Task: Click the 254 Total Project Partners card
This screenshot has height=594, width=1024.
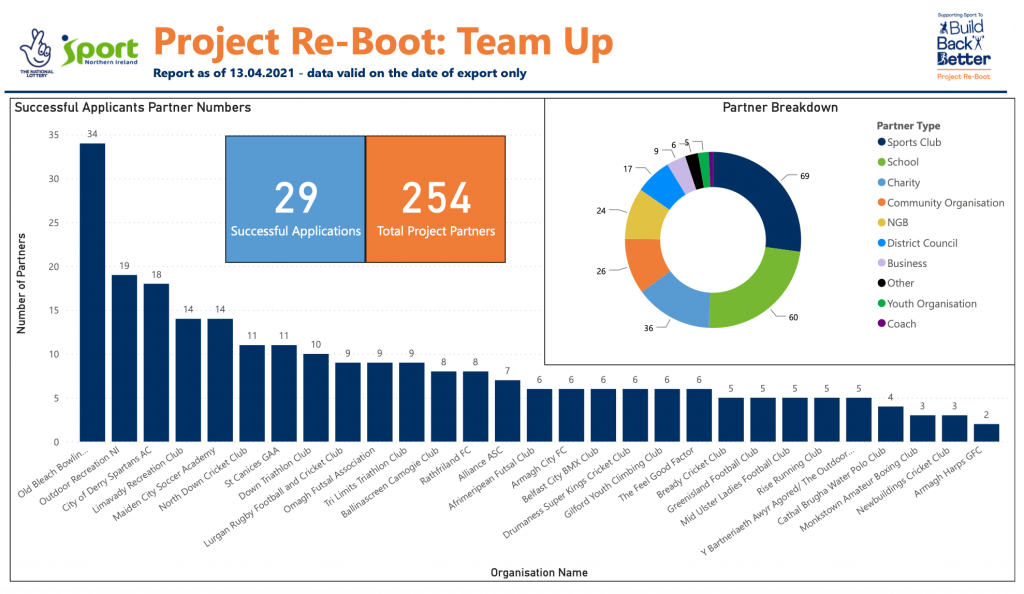Action: 436,199
